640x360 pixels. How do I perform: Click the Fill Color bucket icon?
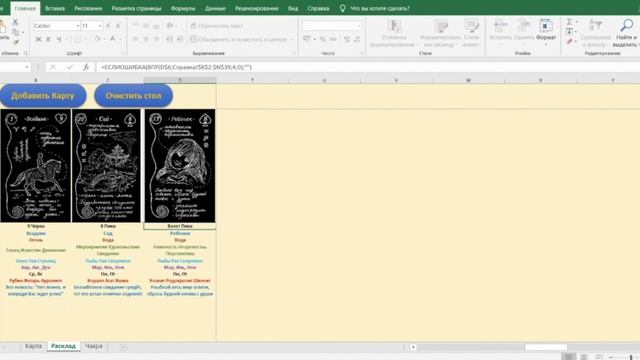(x=97, y=39)
